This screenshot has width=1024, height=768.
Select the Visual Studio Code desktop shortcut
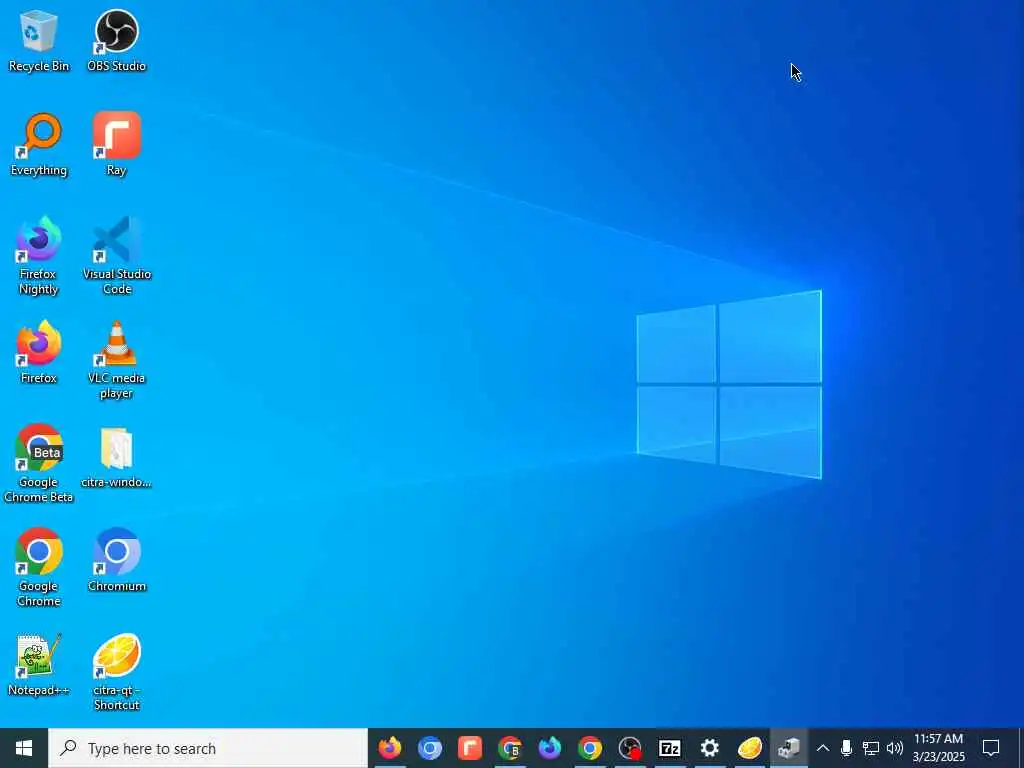pos(116,256)
